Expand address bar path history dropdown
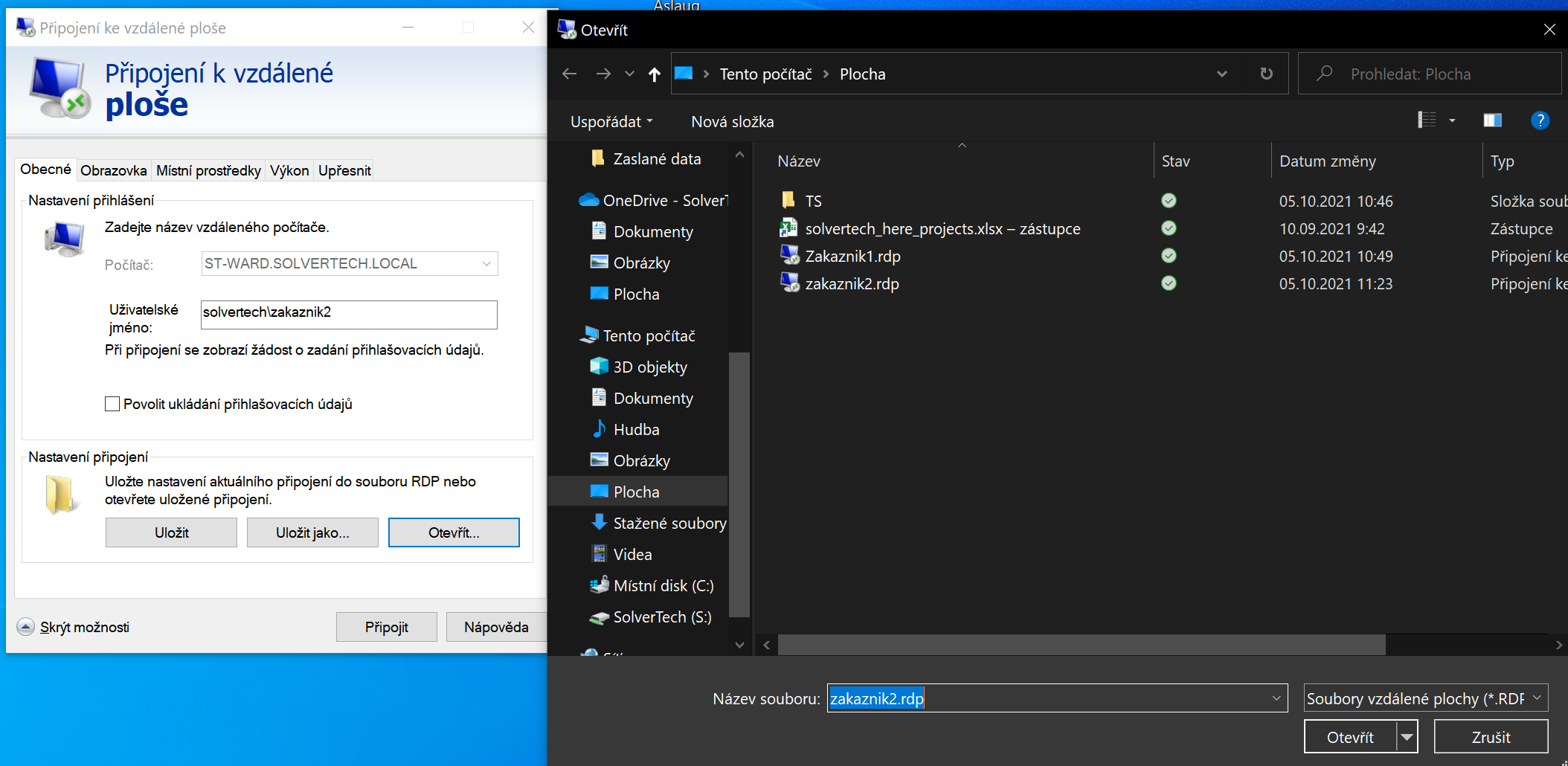 (x=1221, y=74)
